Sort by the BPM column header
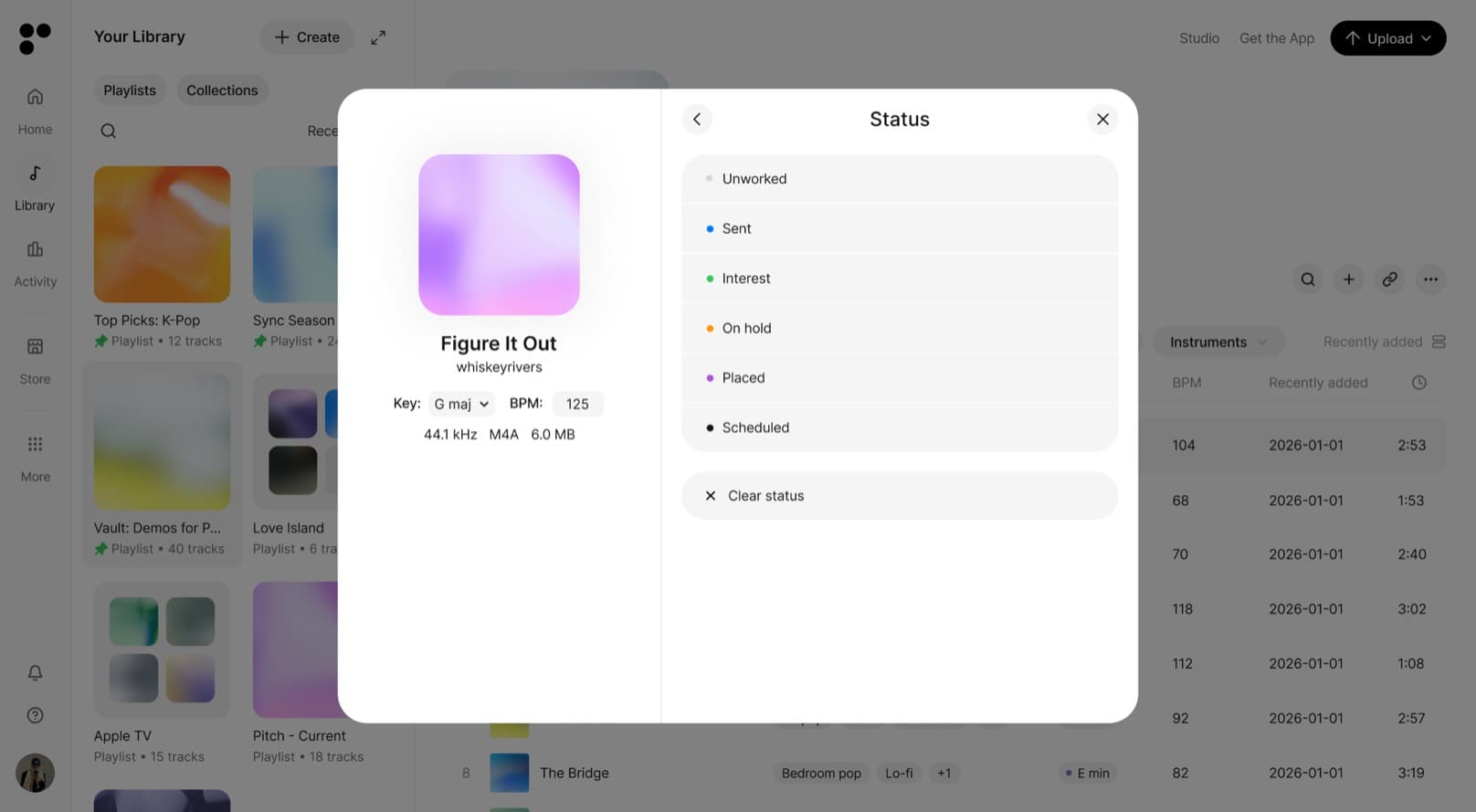This screenshot has width=1476, height=812. tap(1186, 383)
